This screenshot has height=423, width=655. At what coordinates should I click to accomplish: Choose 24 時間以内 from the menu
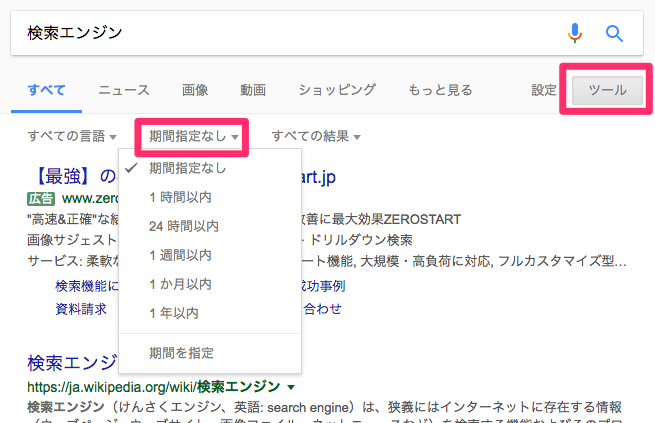click(x=210, y=226)
